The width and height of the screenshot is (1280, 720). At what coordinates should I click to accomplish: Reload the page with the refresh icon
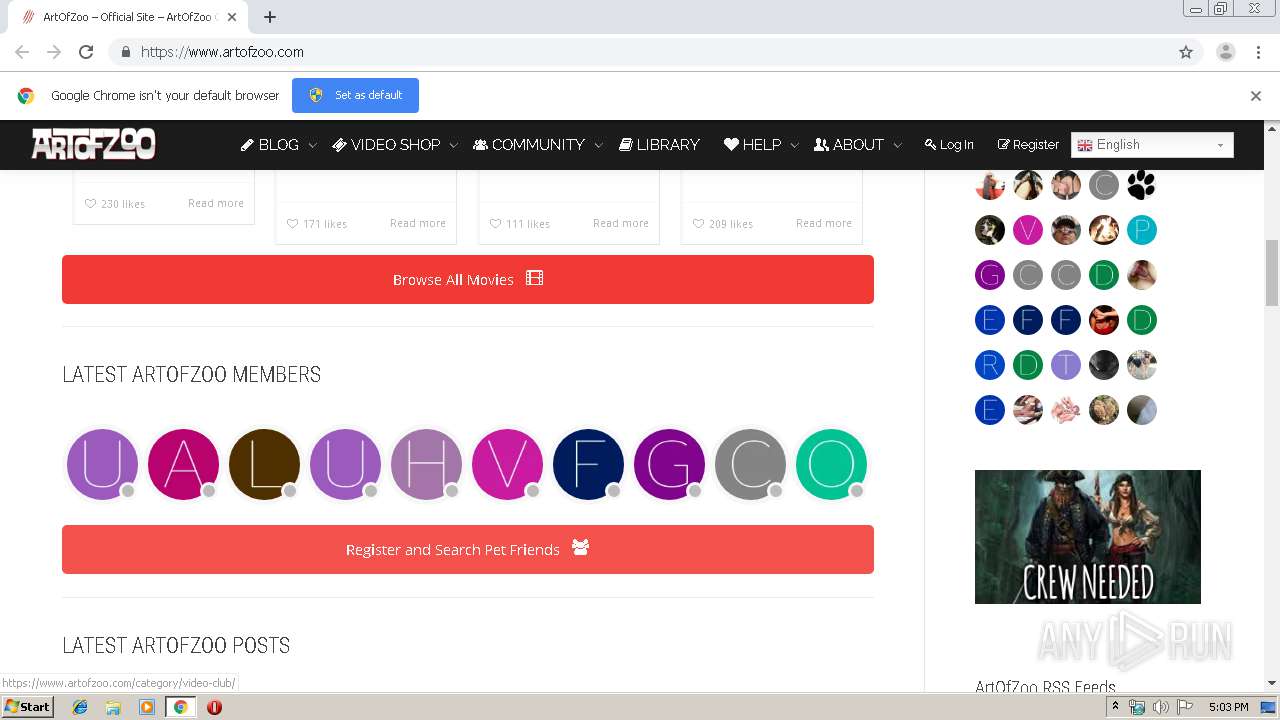86,52
